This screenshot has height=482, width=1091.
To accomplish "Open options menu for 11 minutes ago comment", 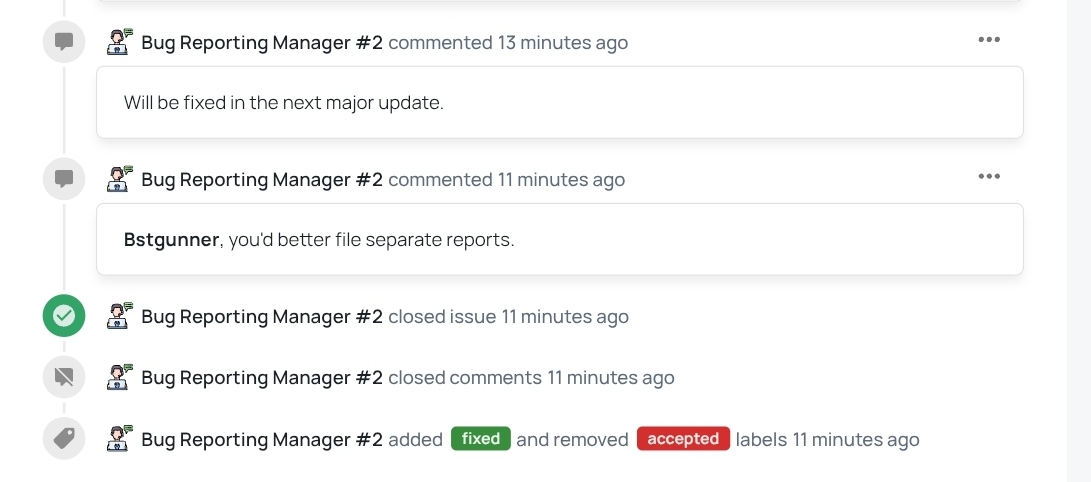I will pos(989,177).
